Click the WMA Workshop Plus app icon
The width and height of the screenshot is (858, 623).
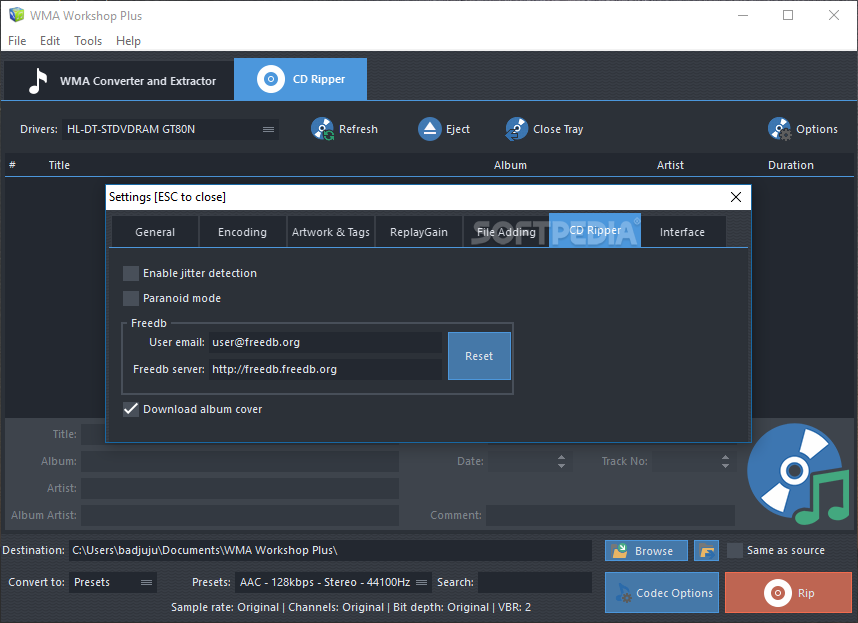click(16, 15)
